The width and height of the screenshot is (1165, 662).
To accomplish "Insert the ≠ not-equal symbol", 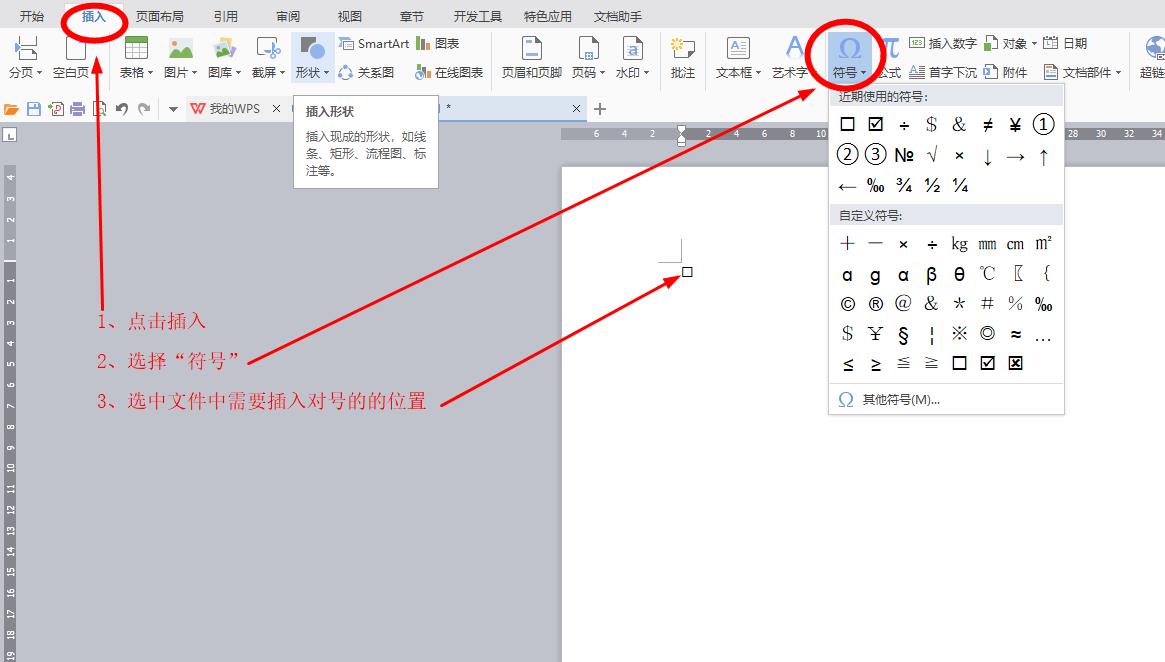I will (987, 125).
